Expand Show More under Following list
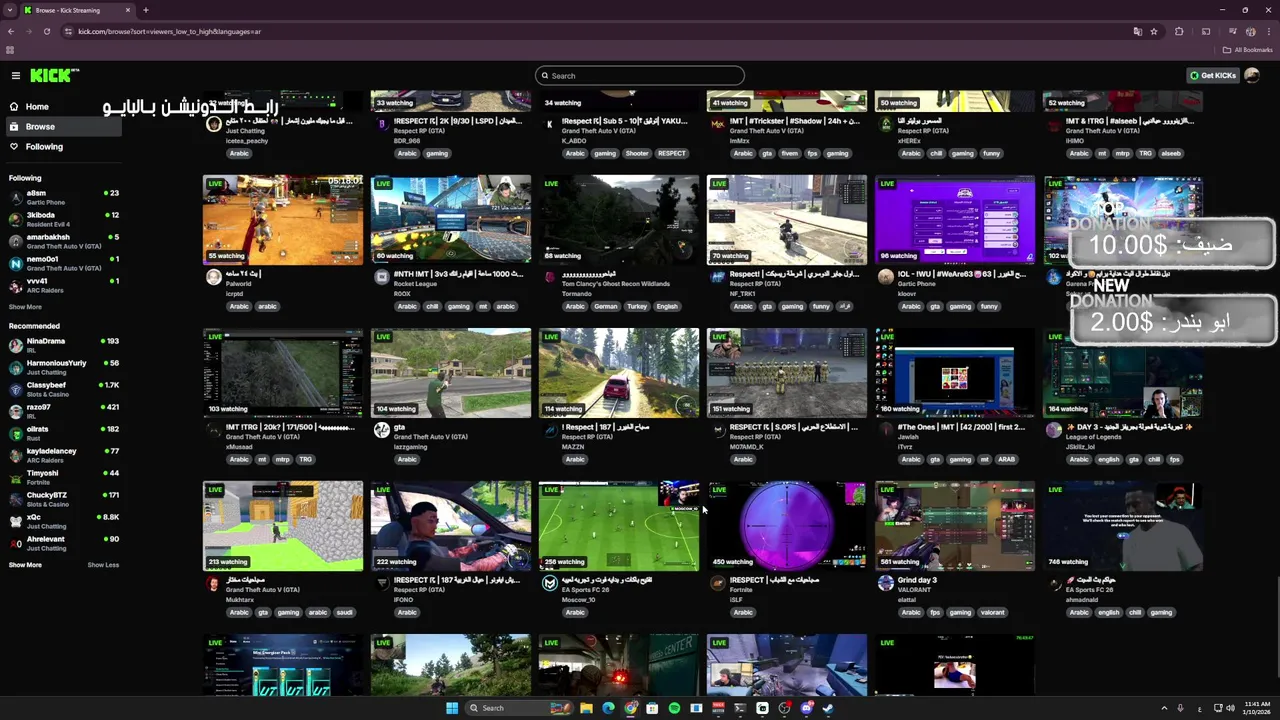 [25, 307]
